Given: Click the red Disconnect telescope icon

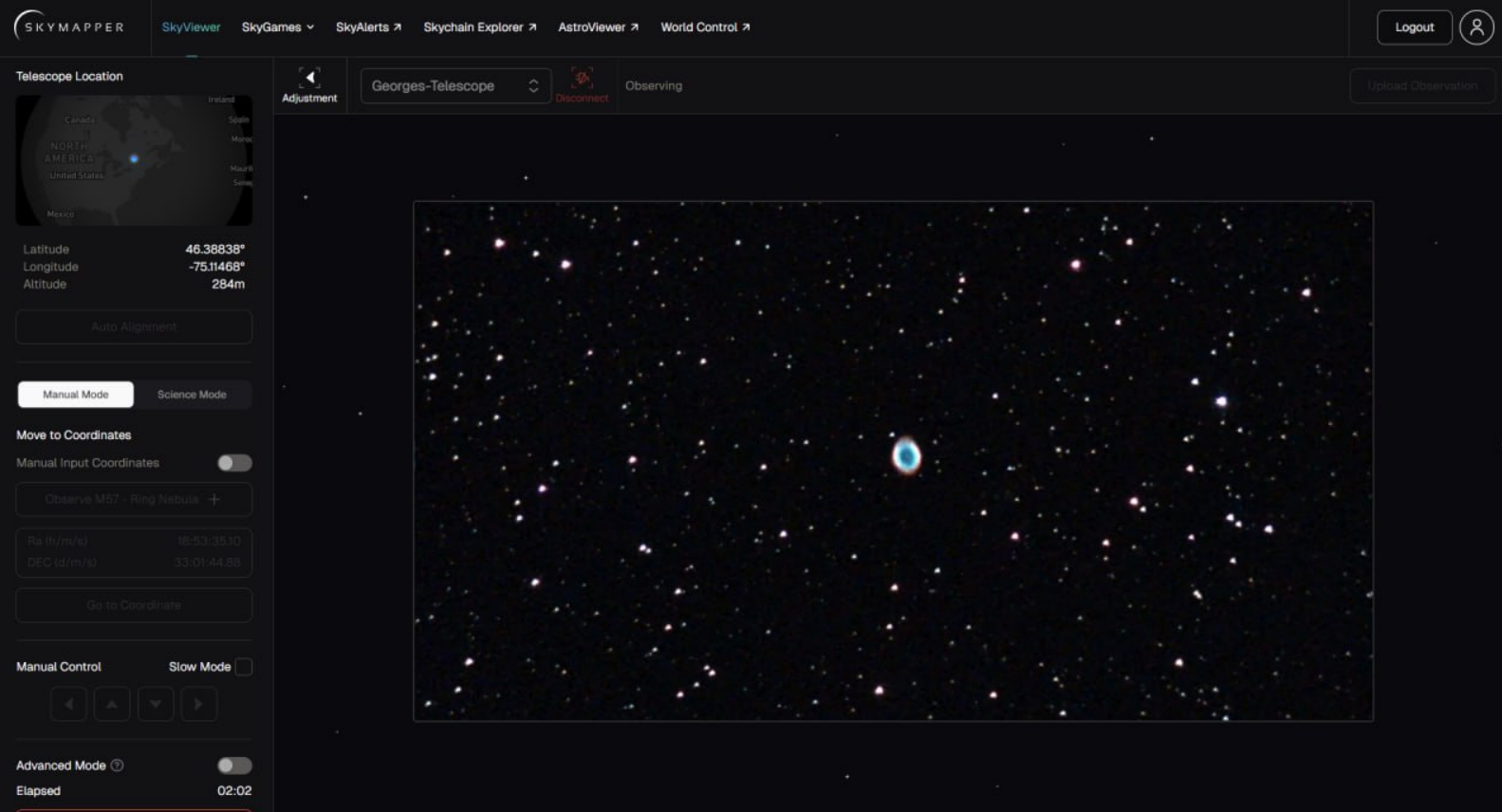Looking at the screenshot, I should [582, 79].
